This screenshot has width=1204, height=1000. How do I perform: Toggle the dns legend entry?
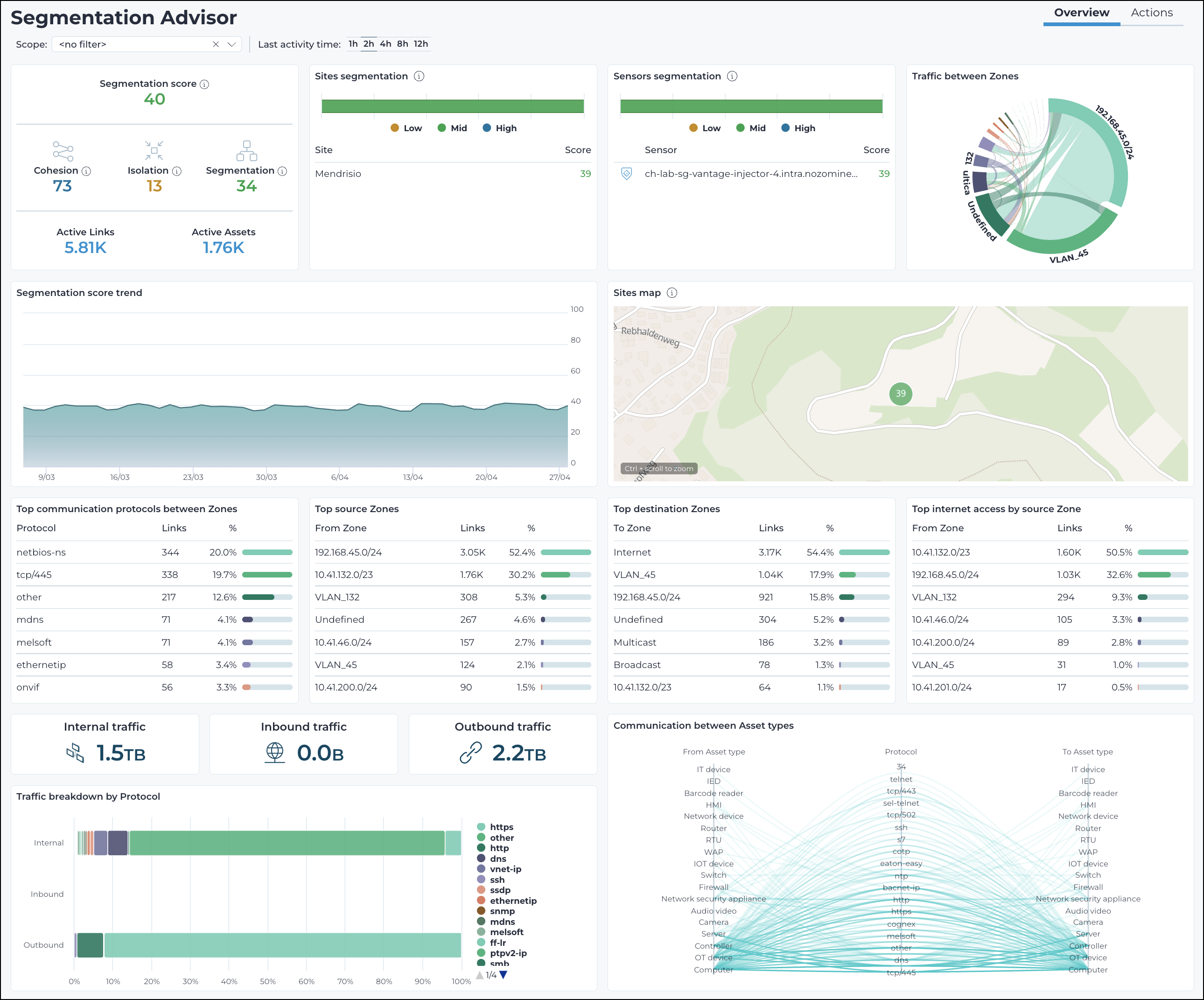[492, 858]
